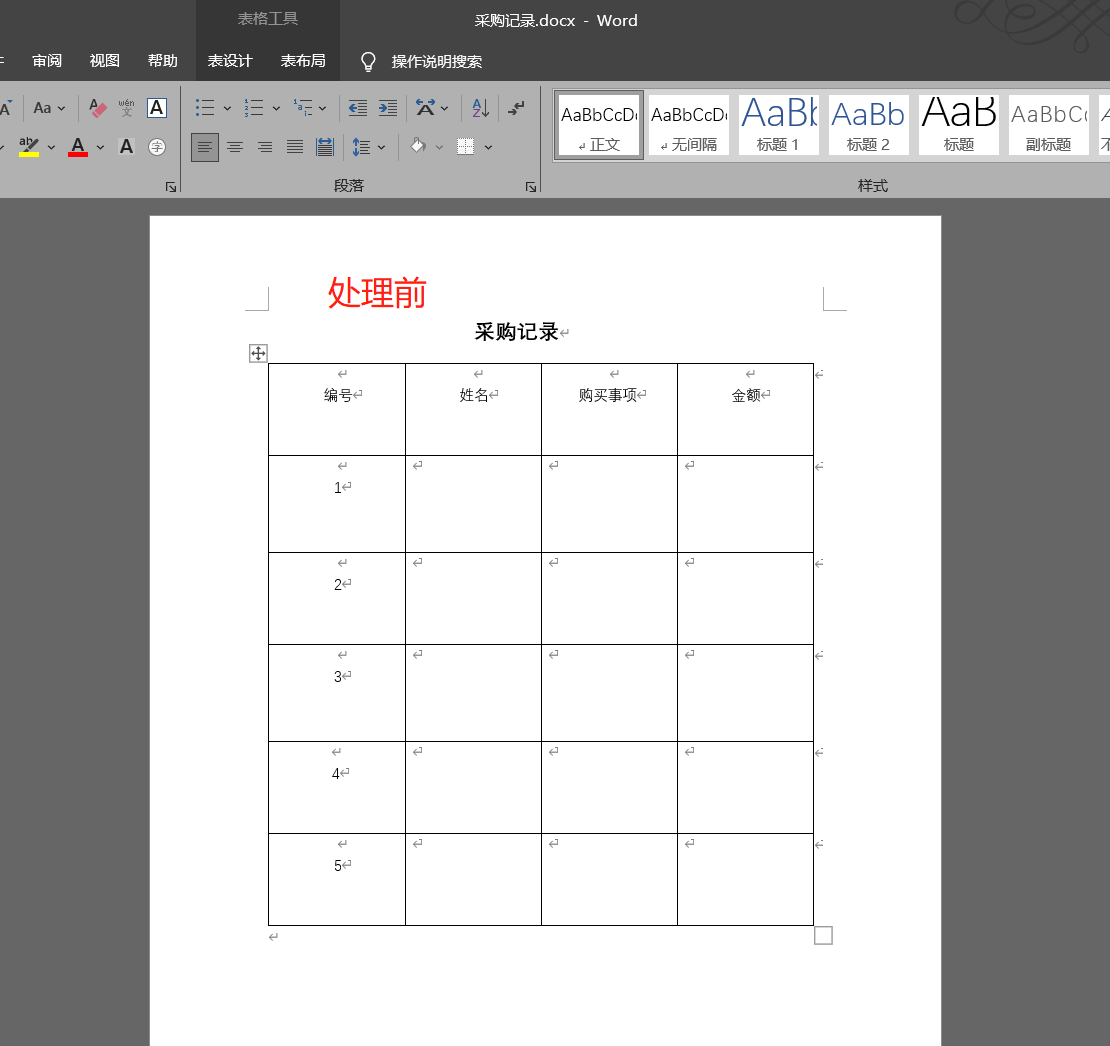The image size is (1110, 1046).
Task: Click the Character Border icon
Action: [156, 107]
